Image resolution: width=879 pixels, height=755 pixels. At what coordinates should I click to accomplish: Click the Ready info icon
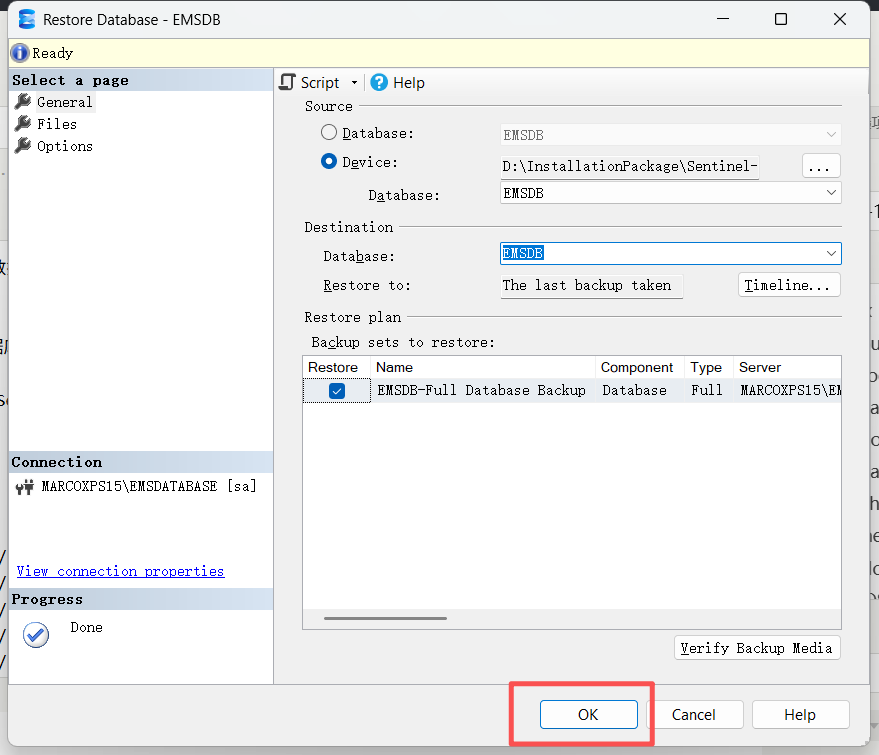click(20, 53)
